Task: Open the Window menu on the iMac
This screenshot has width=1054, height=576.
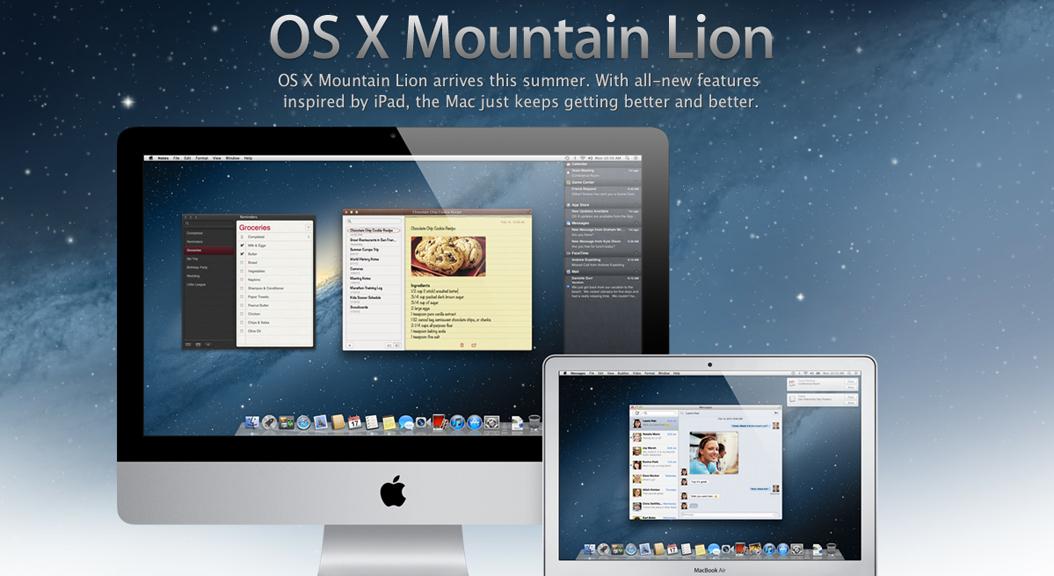Action: [232, 158]
